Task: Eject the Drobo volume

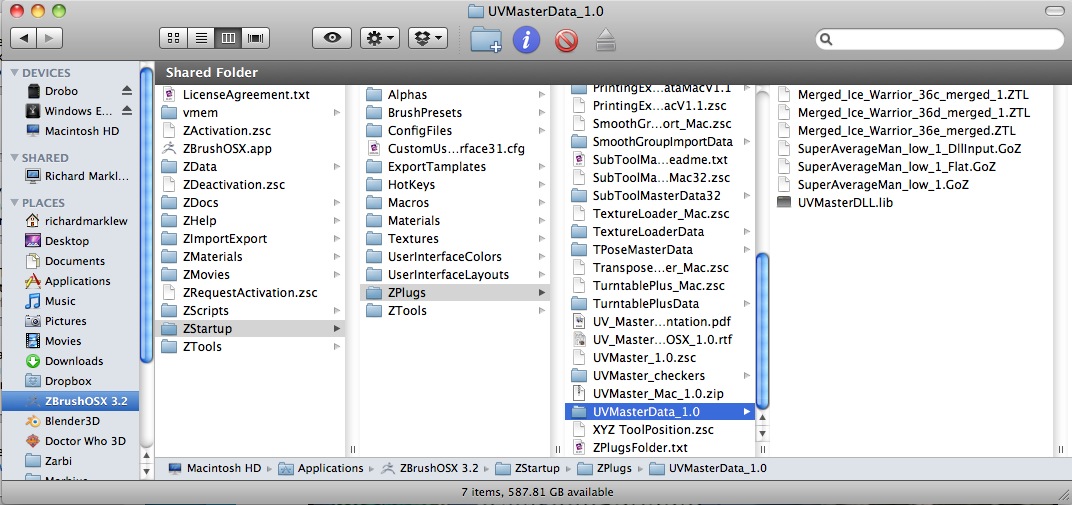Action: coord(126,91)
